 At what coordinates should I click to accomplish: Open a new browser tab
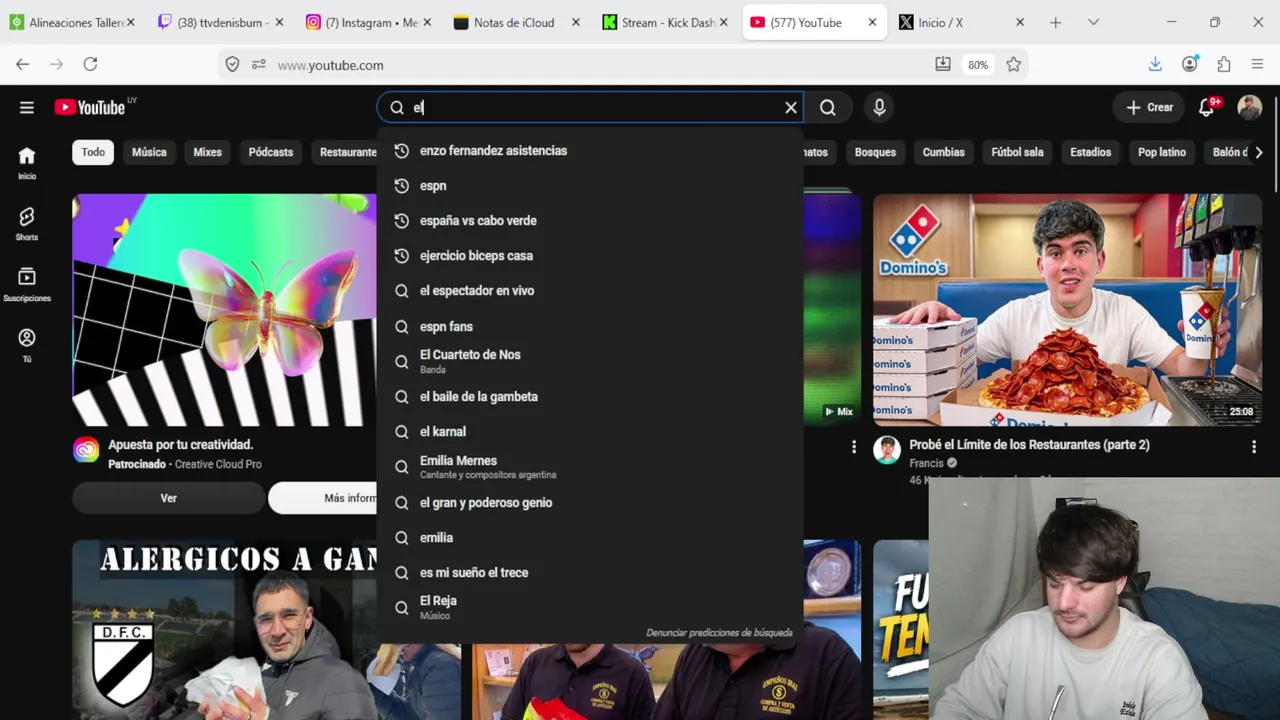1055,22
